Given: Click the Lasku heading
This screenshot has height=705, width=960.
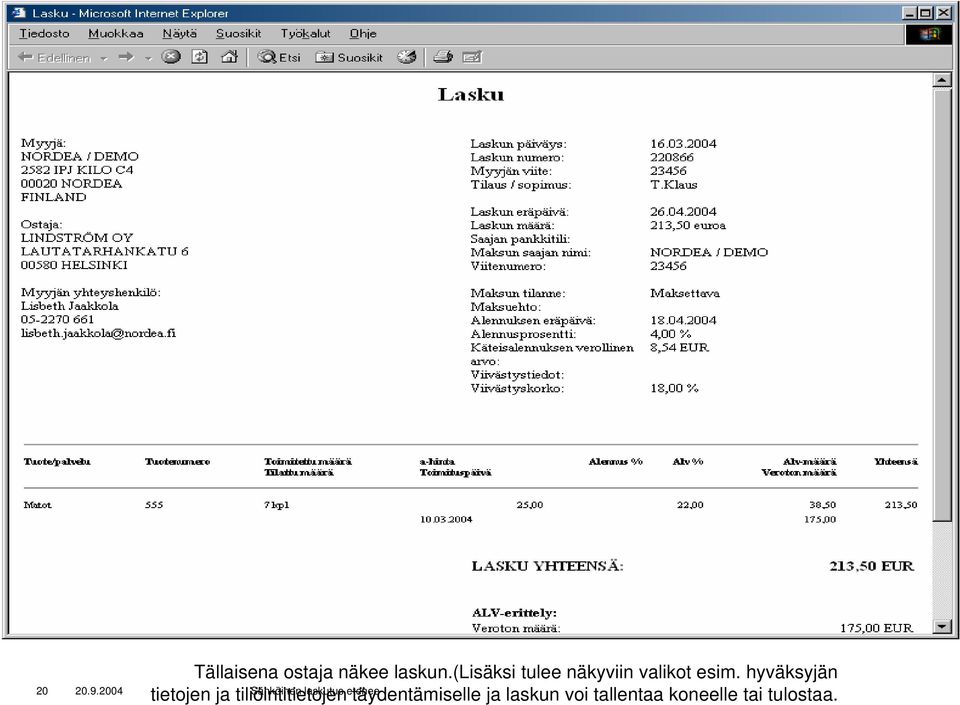Looking at the screenshot, I should pyautogui.click(x=471, y=94).
